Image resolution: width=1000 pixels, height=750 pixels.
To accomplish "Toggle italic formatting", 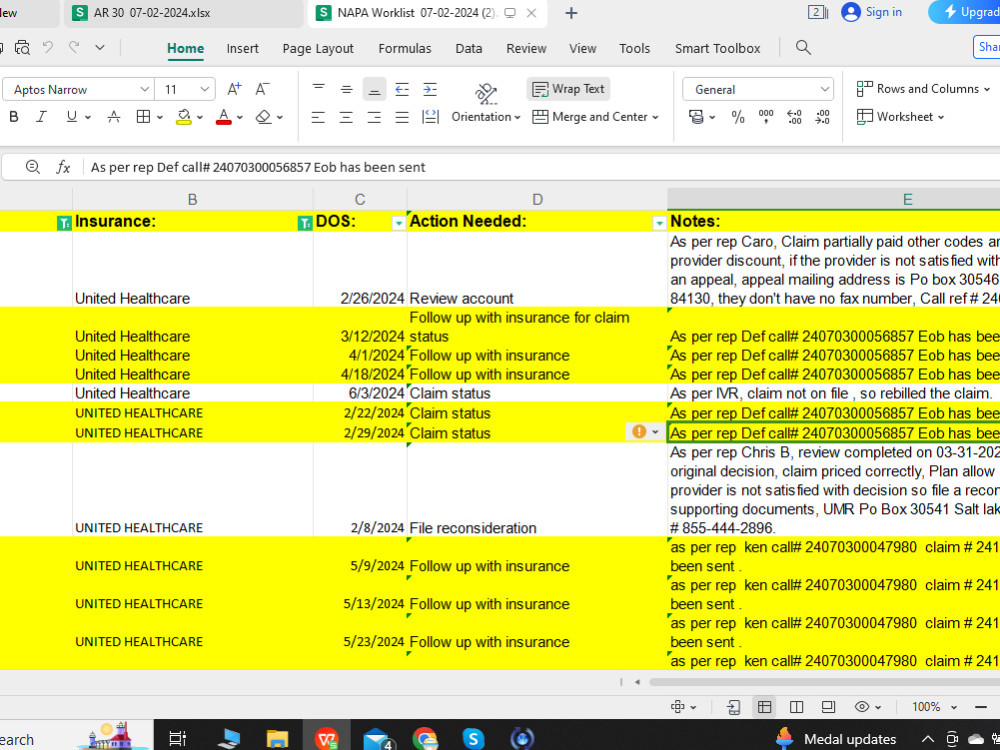I will [x=41, y=117].
